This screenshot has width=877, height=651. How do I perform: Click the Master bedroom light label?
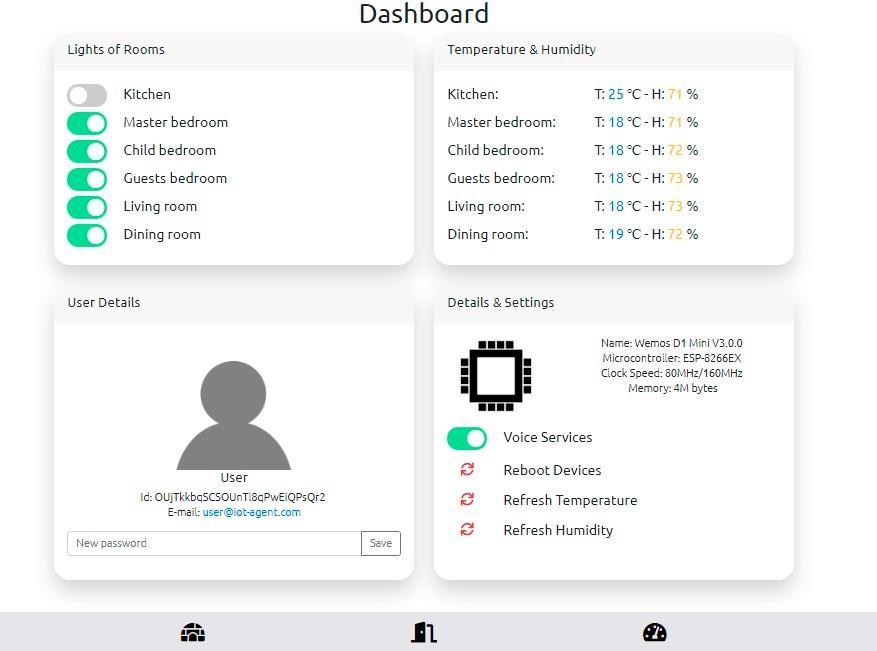pos(176,122)
